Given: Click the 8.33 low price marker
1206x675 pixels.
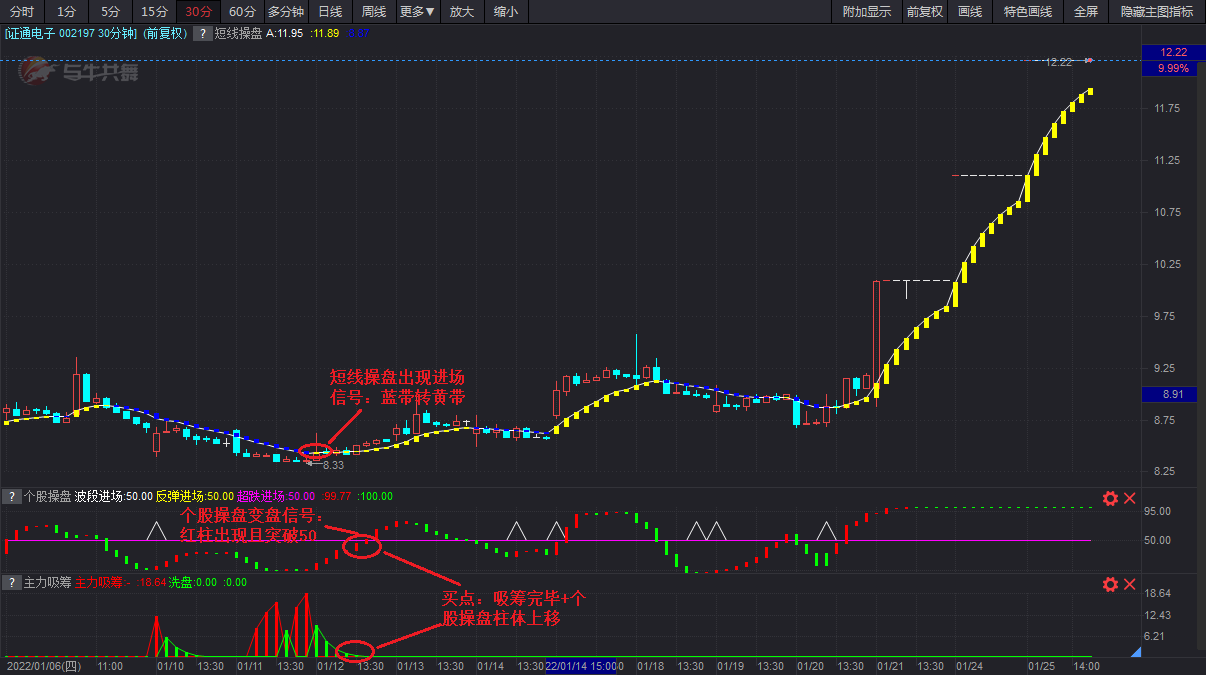Looking at the screenshot, I should [333, 465].
